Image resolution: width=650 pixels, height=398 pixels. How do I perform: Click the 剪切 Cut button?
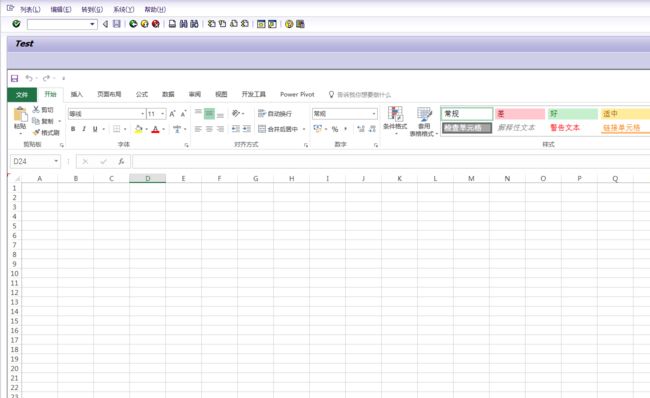[x=43, y=109]
